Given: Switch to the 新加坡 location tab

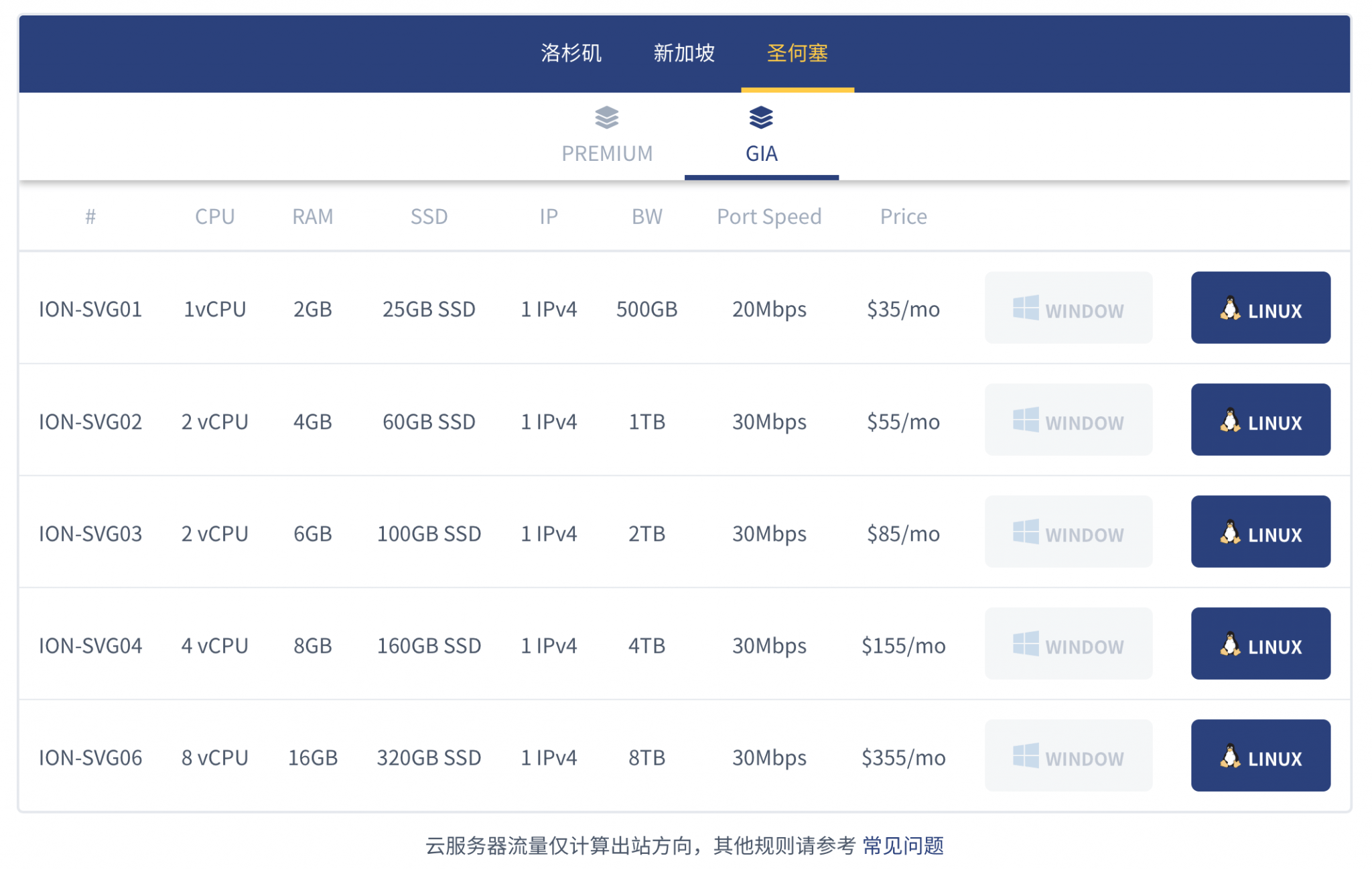Looking at the screenshot, I should (684, 53).
